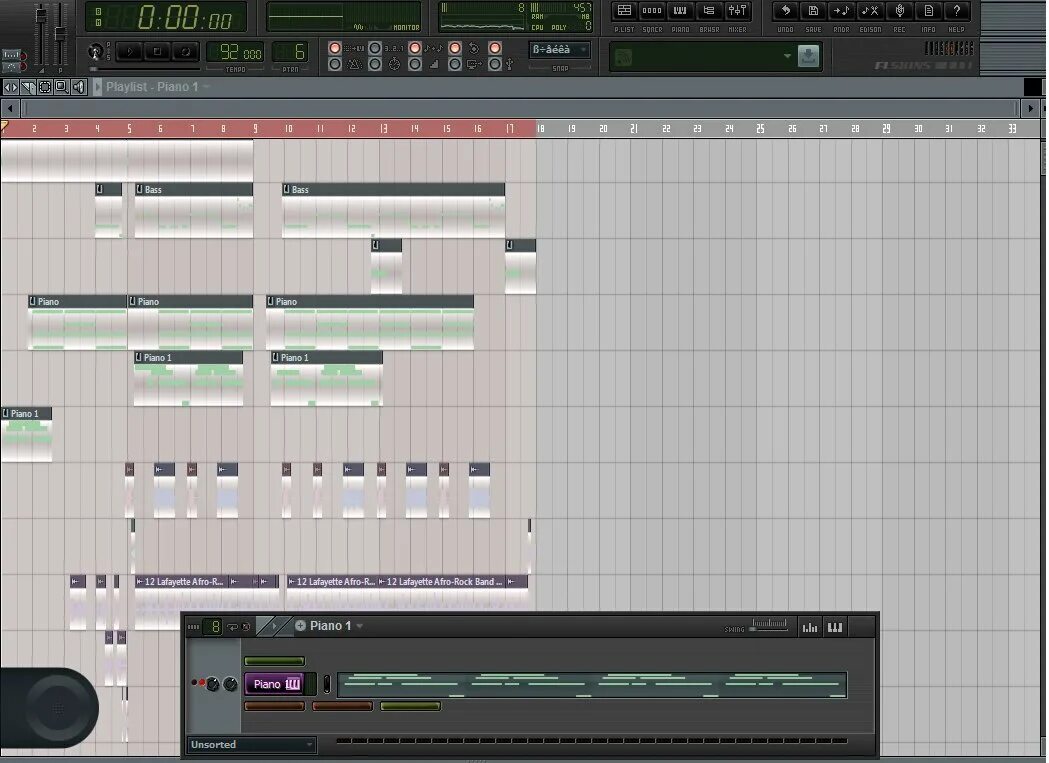The height and width of the screenshot is (763, 1049).
Task: Click the tempo value display
Action: point(235,52)
